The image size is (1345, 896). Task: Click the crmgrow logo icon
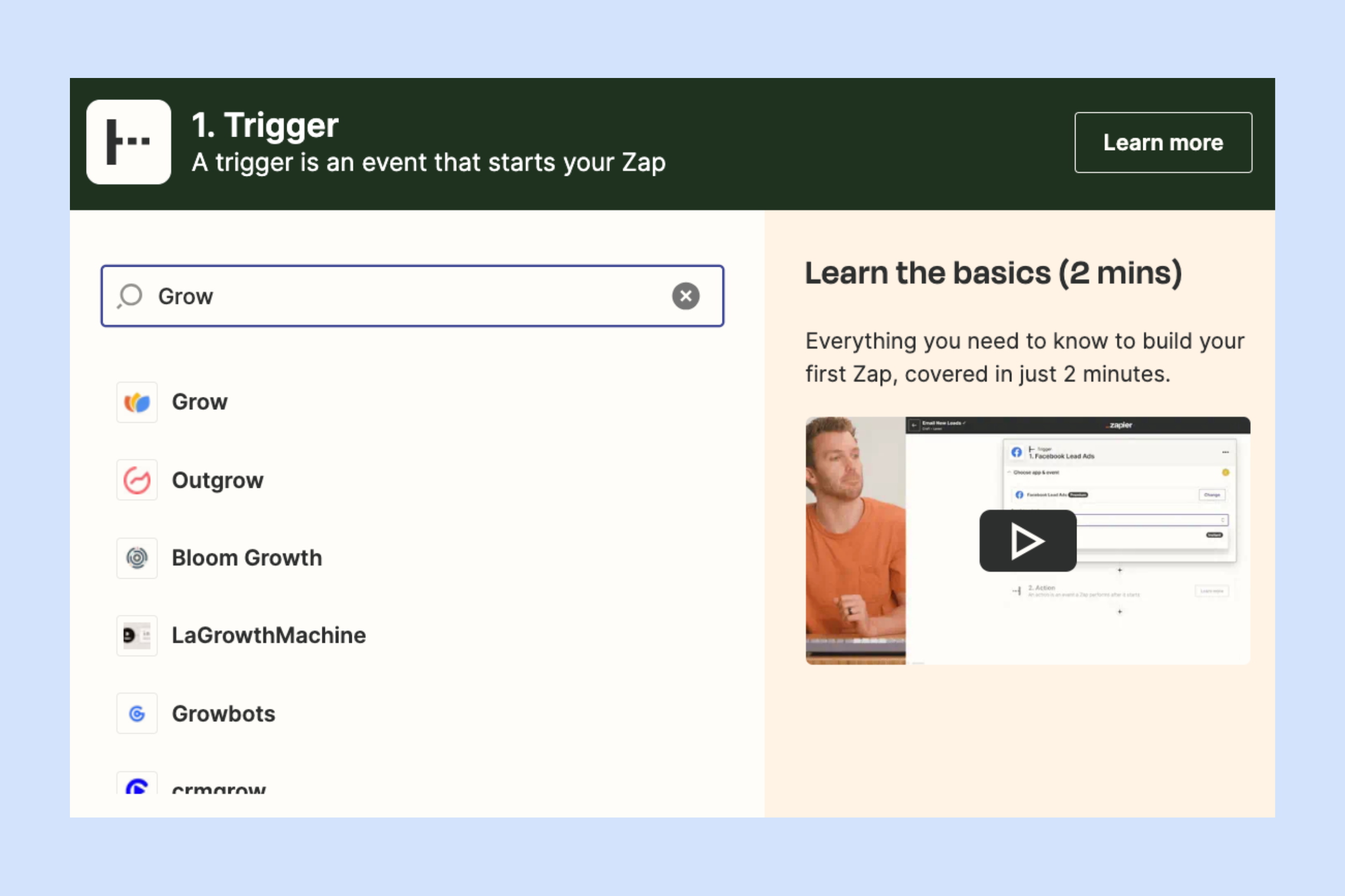point(137,783)
